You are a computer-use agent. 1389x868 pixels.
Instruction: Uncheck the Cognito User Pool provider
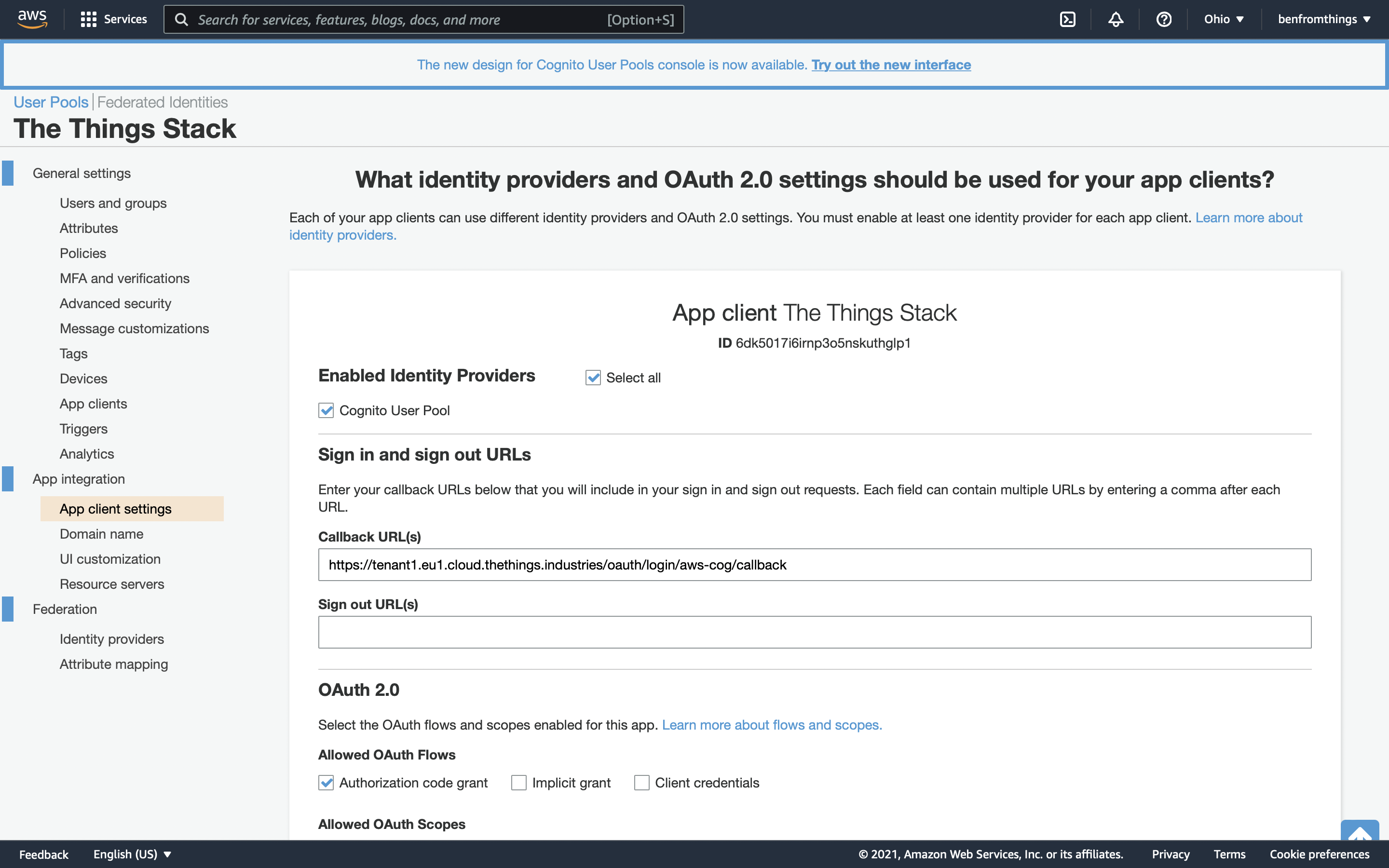(x=326, y=410)
